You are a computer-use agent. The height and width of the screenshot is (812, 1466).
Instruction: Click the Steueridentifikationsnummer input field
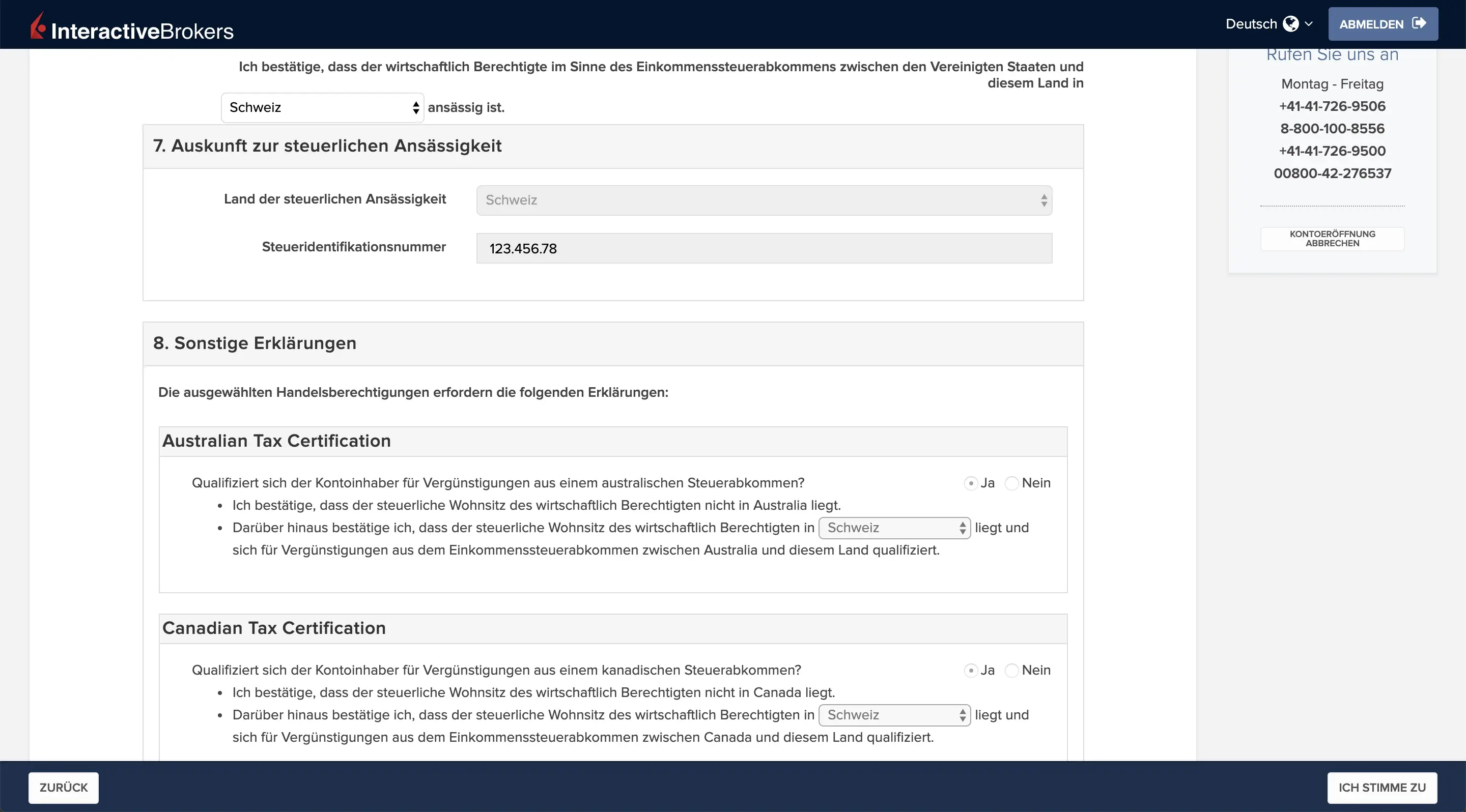(x=764, y=248)
